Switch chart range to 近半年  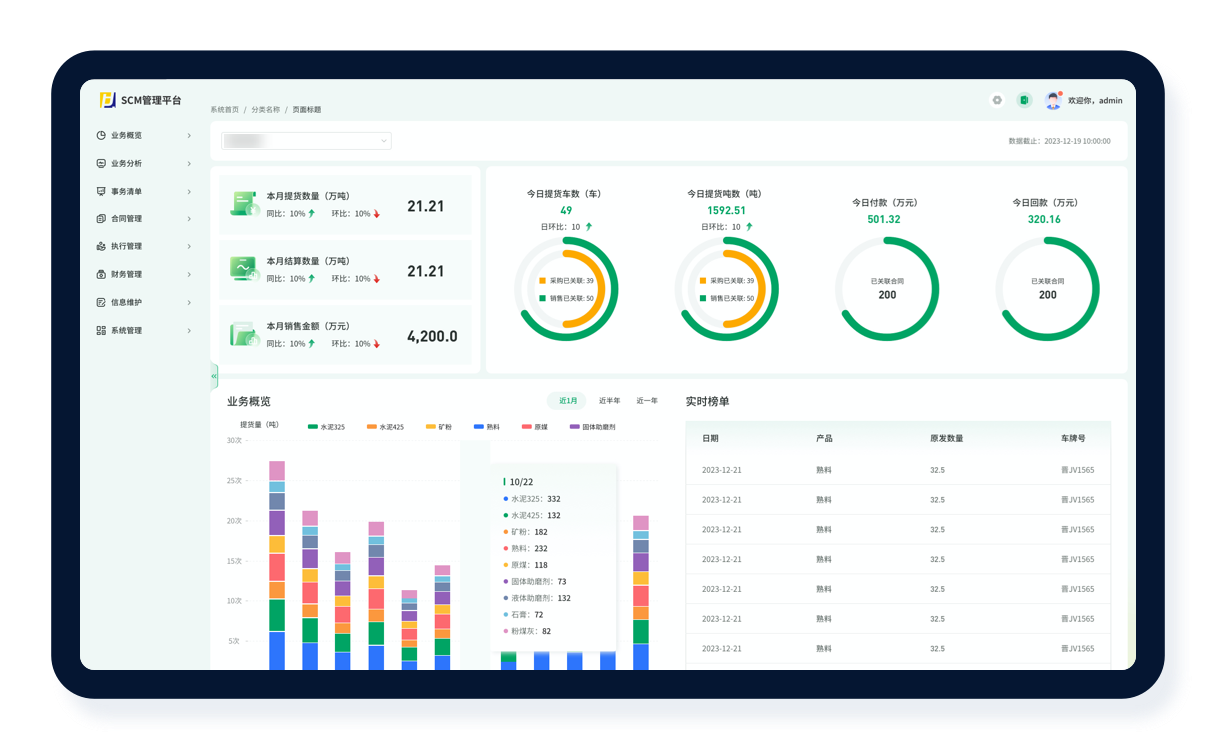pyautogui.click(x=609, y=401)
